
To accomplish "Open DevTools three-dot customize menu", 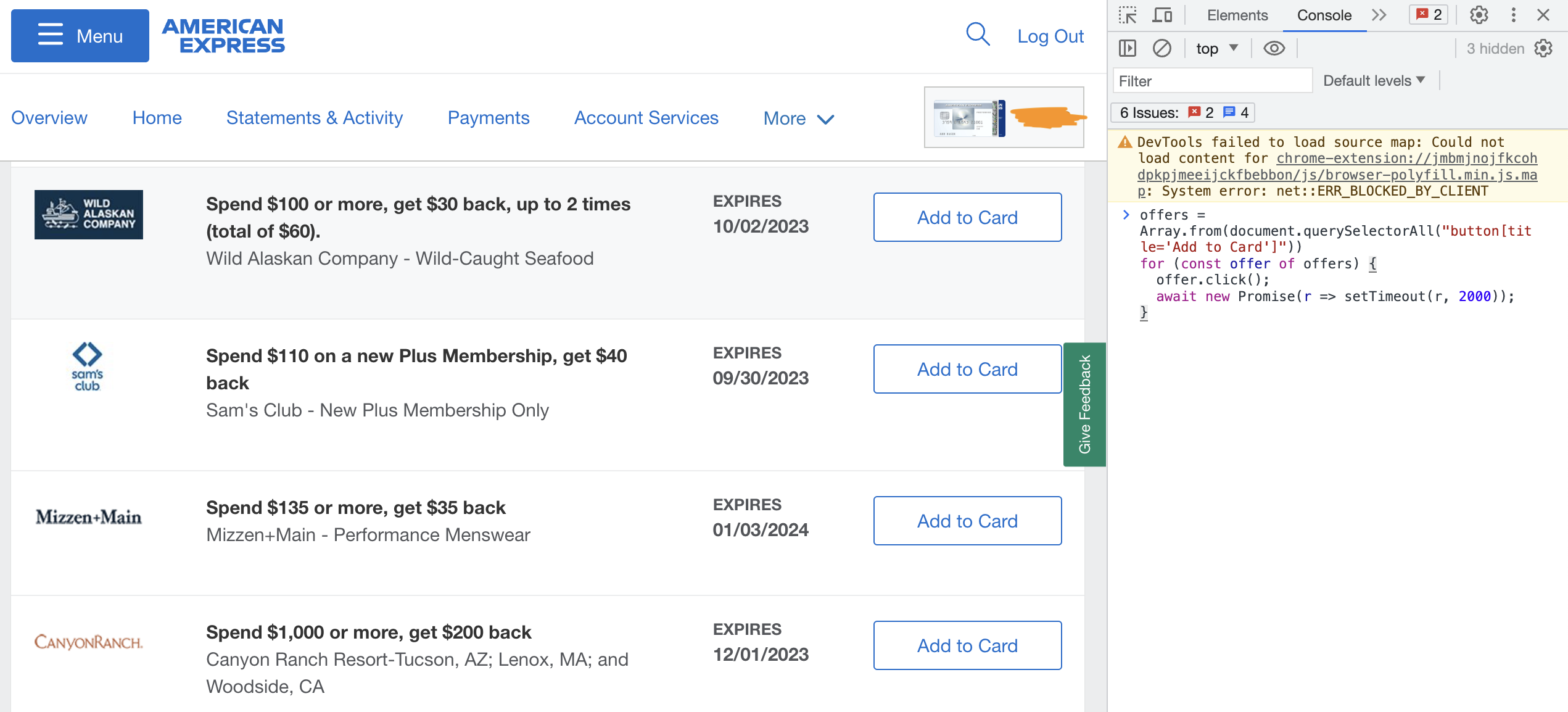I will click(x=1513, y=15).
